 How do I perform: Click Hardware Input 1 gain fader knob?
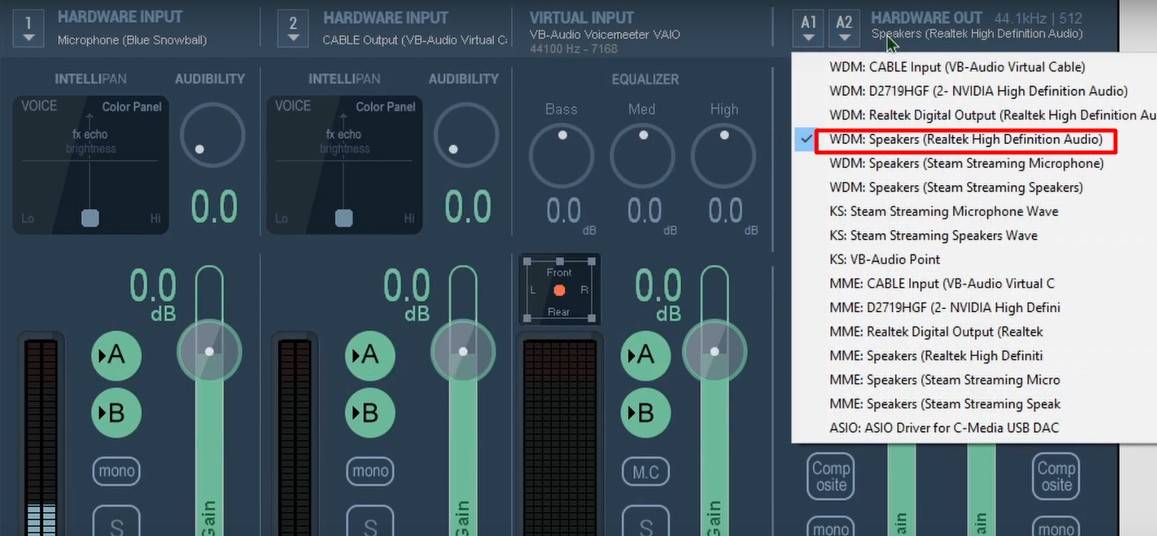tap(210, 351)
